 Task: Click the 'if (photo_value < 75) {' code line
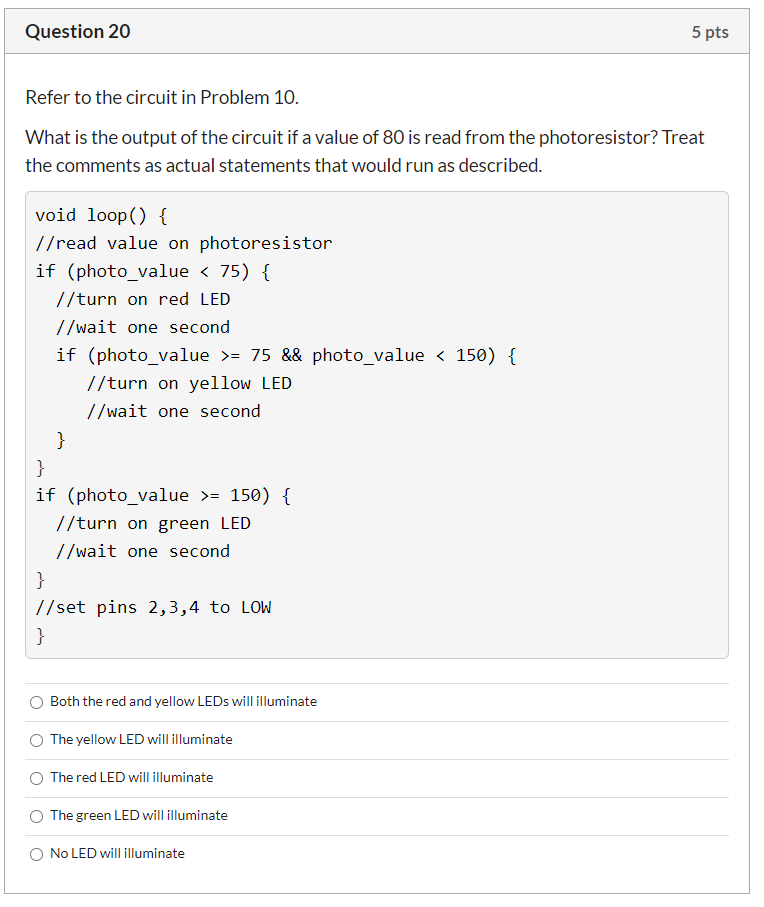pyautogui.click(x=153, y=271)
